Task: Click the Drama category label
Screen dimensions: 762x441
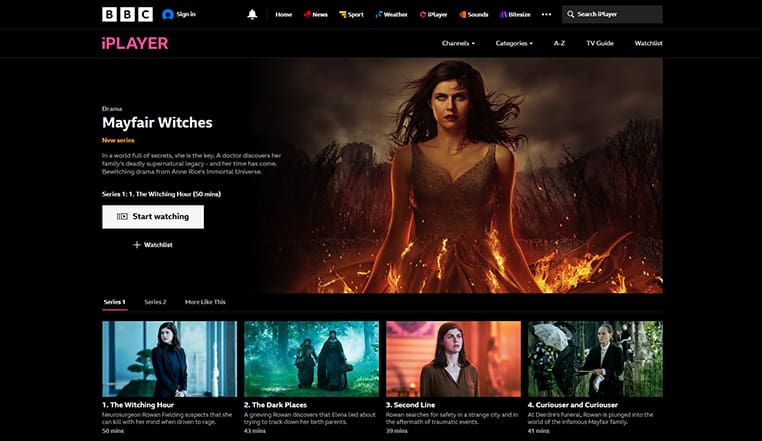Action: (112, 109)
